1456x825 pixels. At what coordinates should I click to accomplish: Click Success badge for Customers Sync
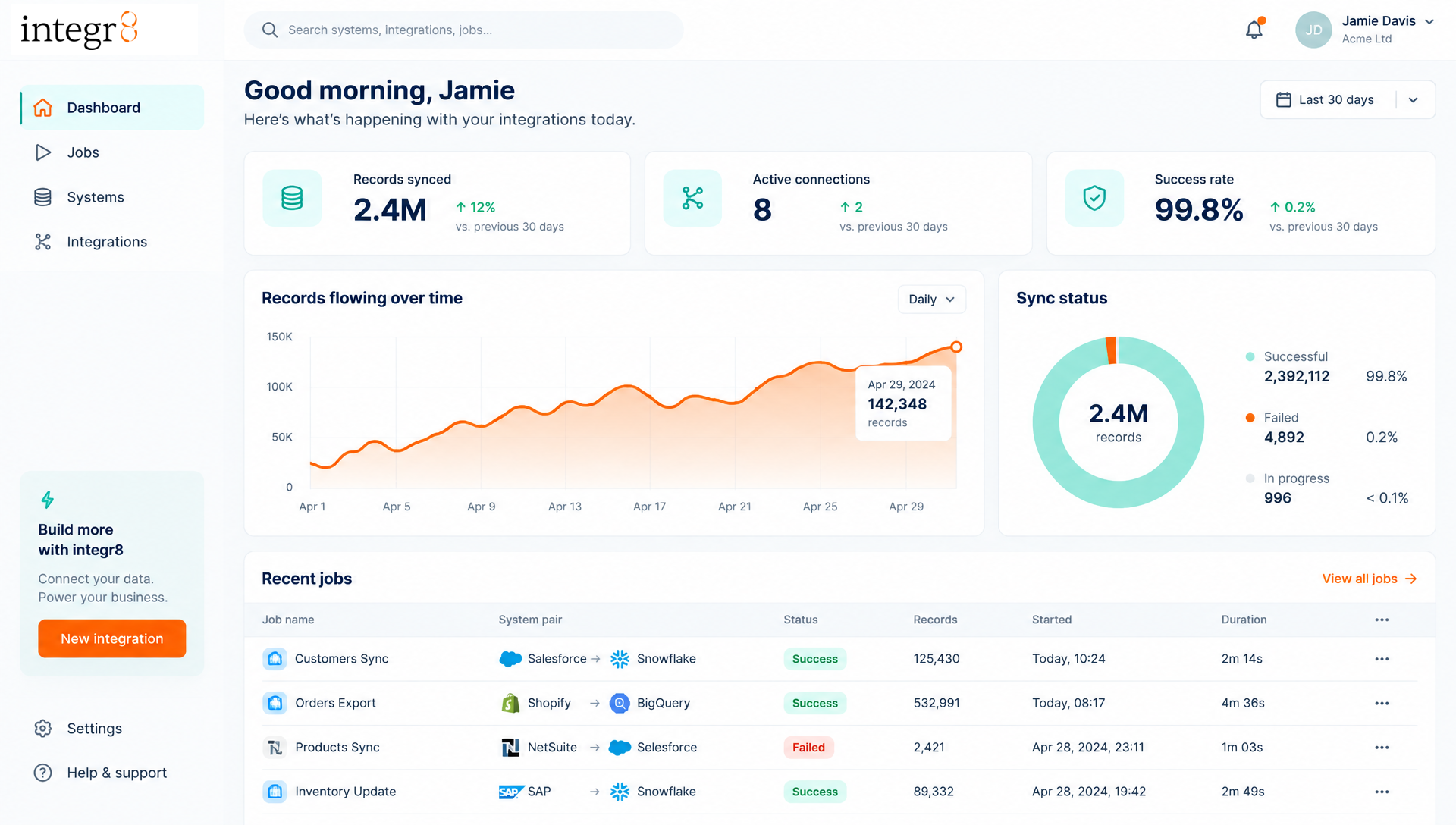click(814, 659)
